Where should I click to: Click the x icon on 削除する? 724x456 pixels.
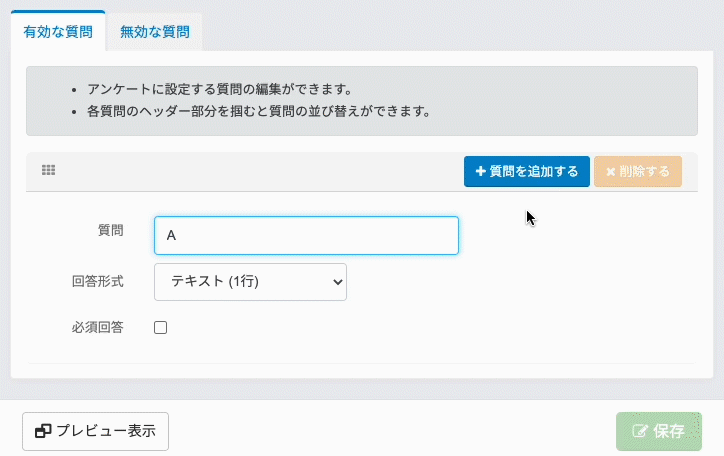pyautogui.click(x=610, y=171)
